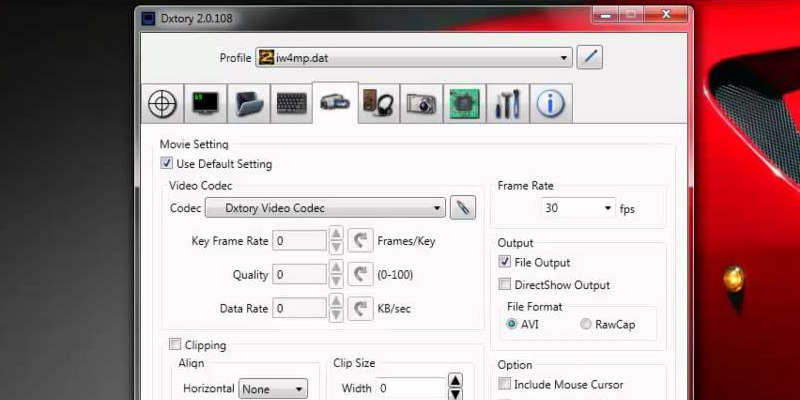Switch to the keyboard hotkey tab

point(292,104)
